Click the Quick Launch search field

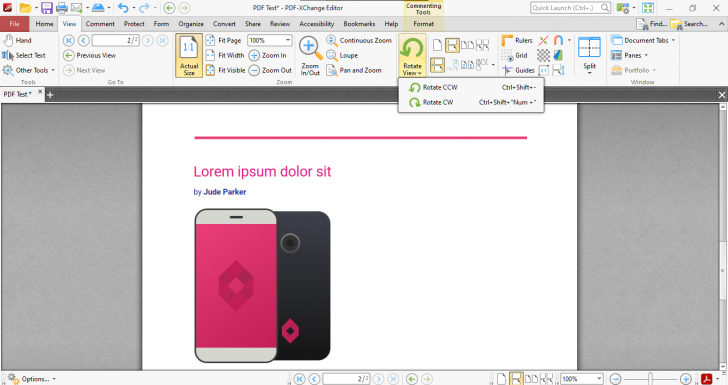[570, 7]
